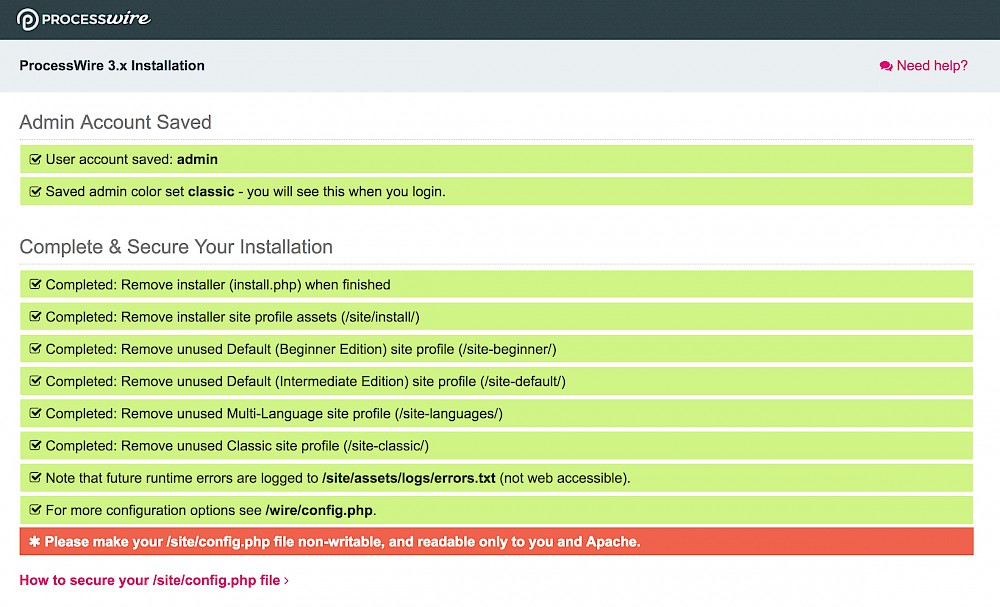Click the checkmark beside 'Remove installer site profile assets'
This screenshot has width=1000, height=607.
[x=35, y=316]
